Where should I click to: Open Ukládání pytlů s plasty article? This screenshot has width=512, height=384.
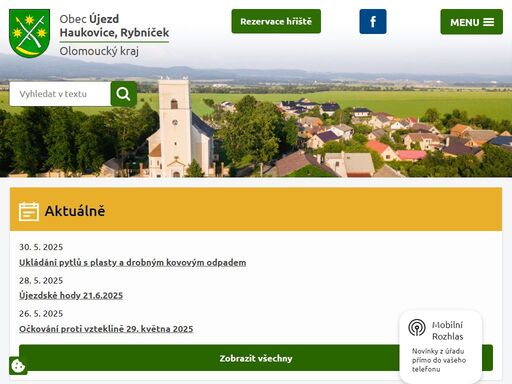point(133,263)
